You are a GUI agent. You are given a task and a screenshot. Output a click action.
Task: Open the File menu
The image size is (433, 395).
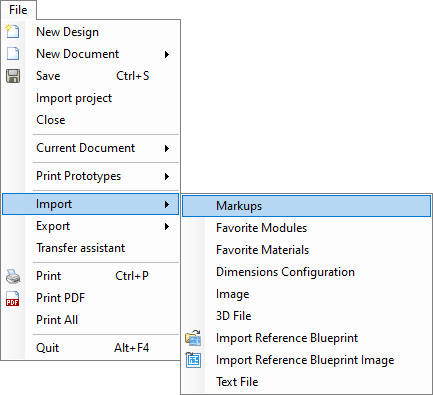(x=18, y=10)
